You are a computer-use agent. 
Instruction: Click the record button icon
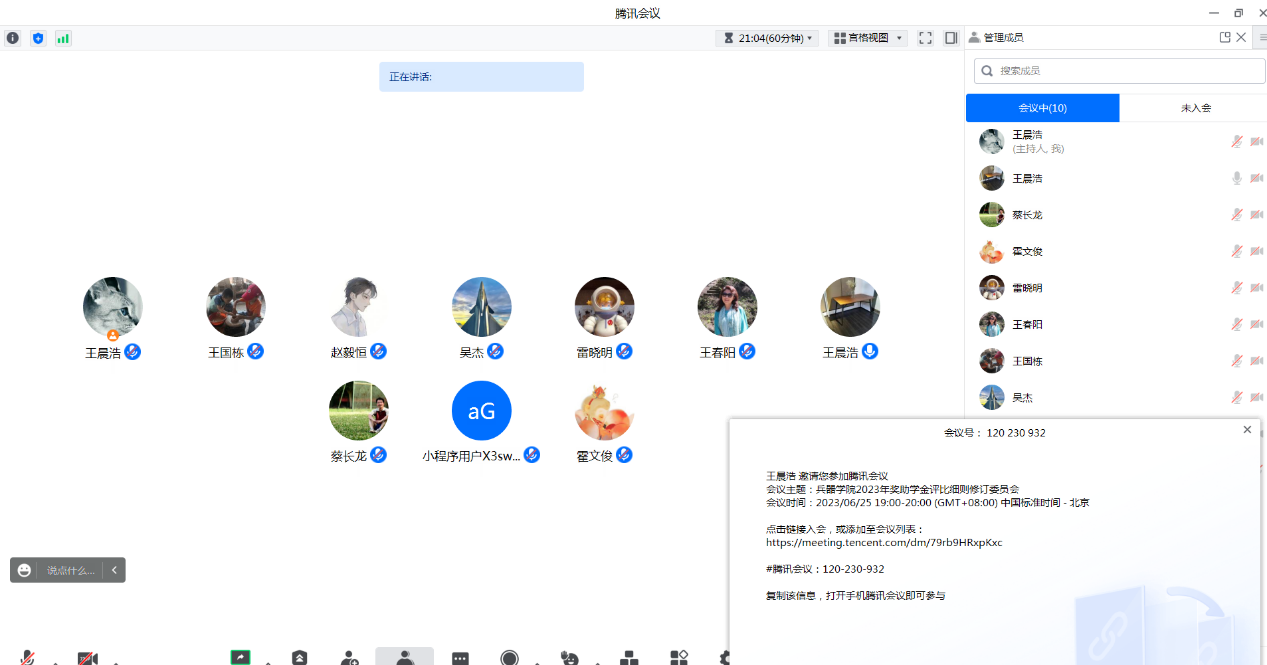point(510,657)
